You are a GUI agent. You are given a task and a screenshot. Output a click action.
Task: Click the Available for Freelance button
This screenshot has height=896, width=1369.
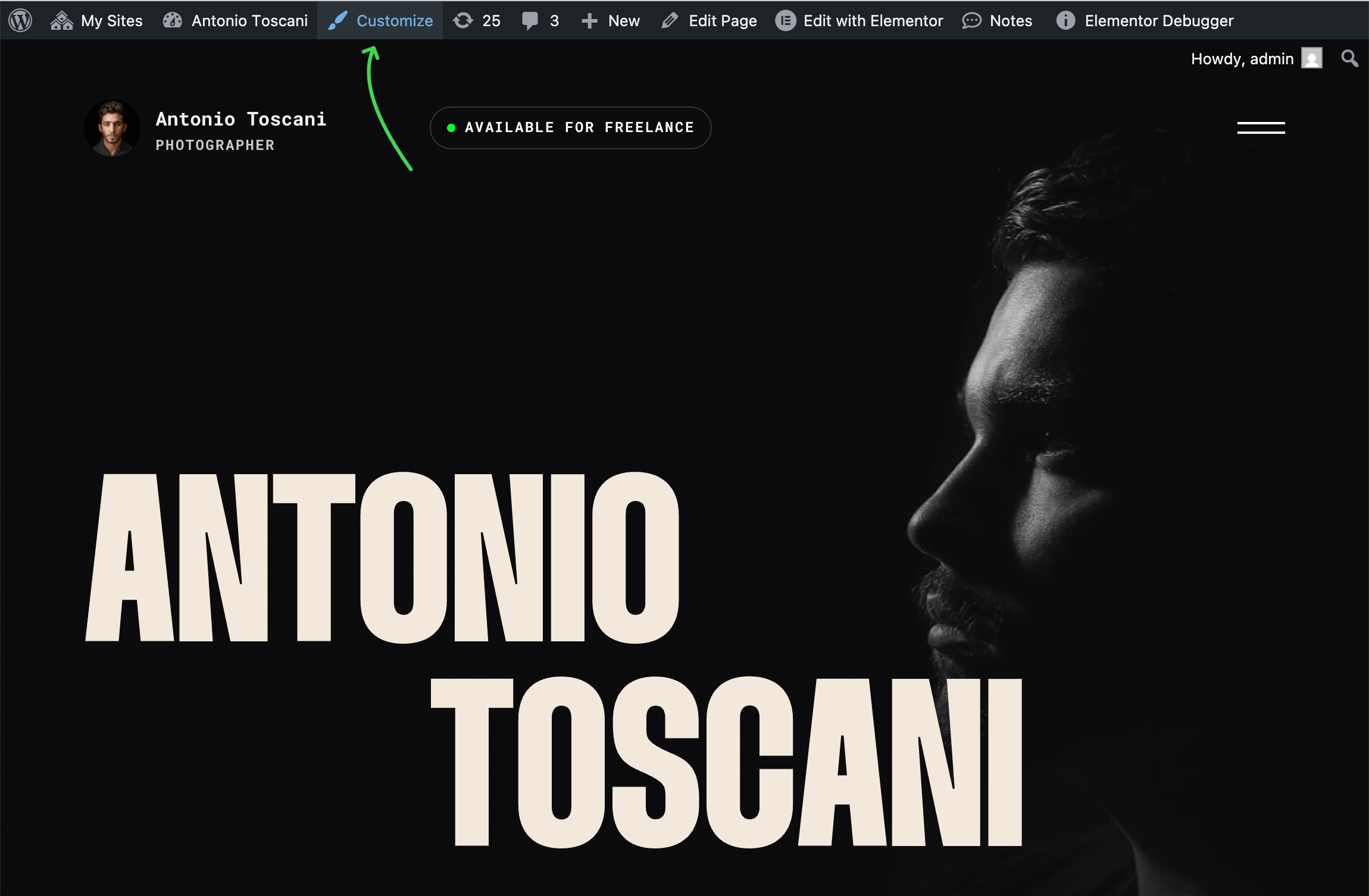click(x=570, y=127)
